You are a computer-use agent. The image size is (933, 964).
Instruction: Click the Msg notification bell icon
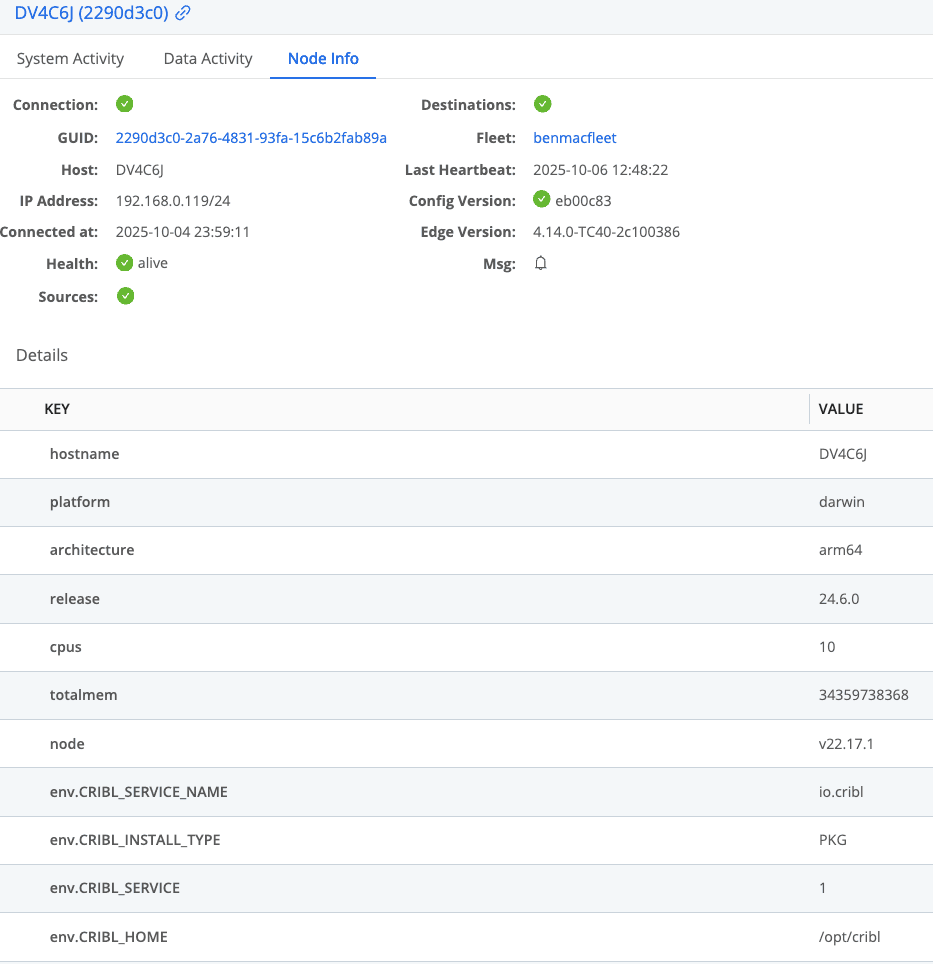541,263
